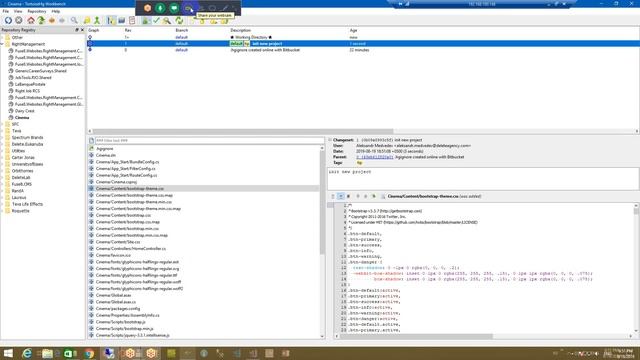Expand the Utilities folder

click(x=2, y=151)
